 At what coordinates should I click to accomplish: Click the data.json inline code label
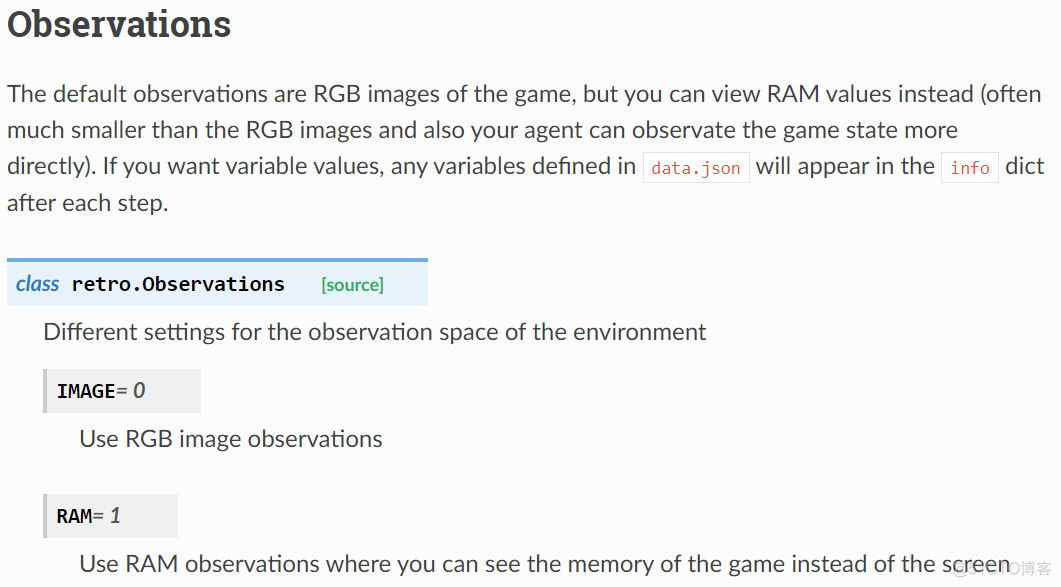click(x=696, y=168)
